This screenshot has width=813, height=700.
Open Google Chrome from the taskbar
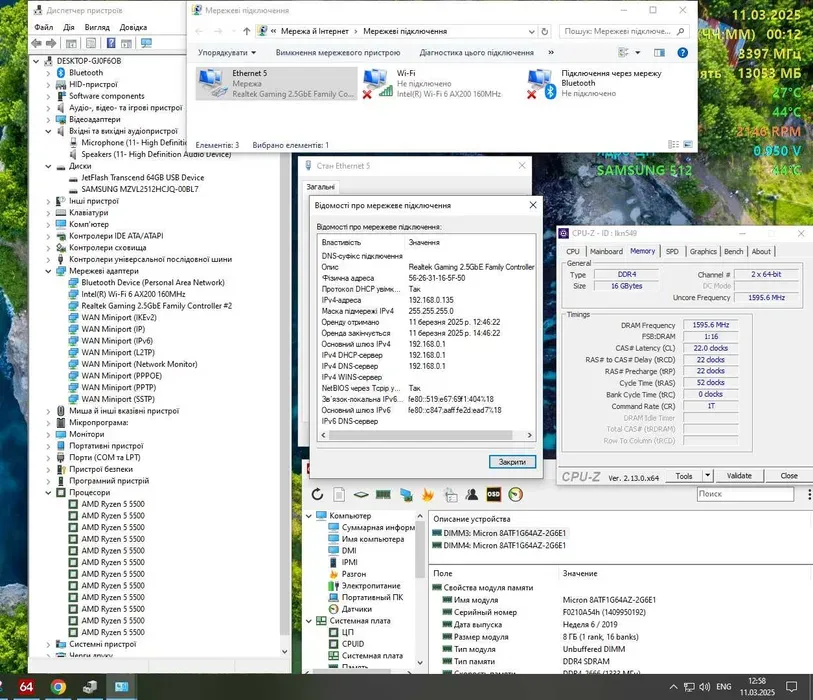(58, 687)
